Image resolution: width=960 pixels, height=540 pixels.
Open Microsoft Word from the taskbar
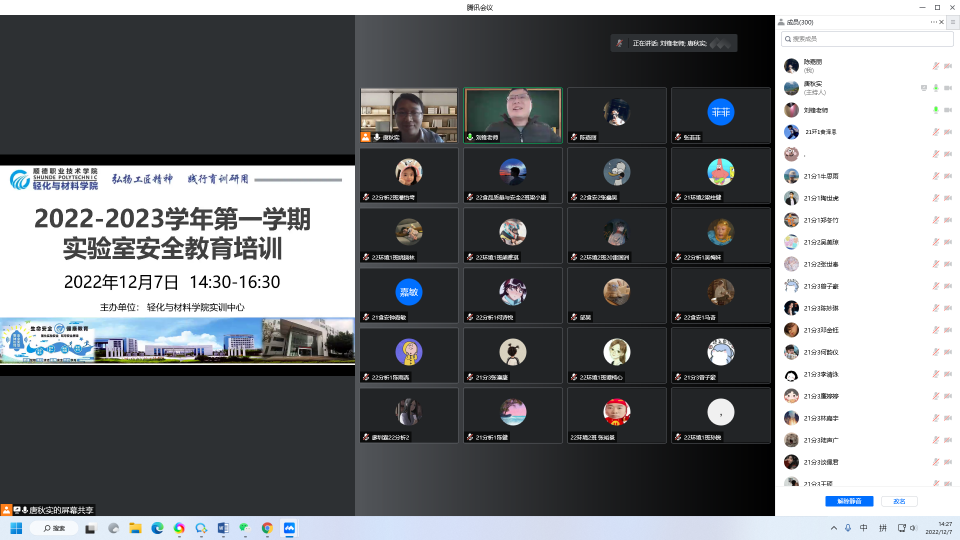(223, 528)
